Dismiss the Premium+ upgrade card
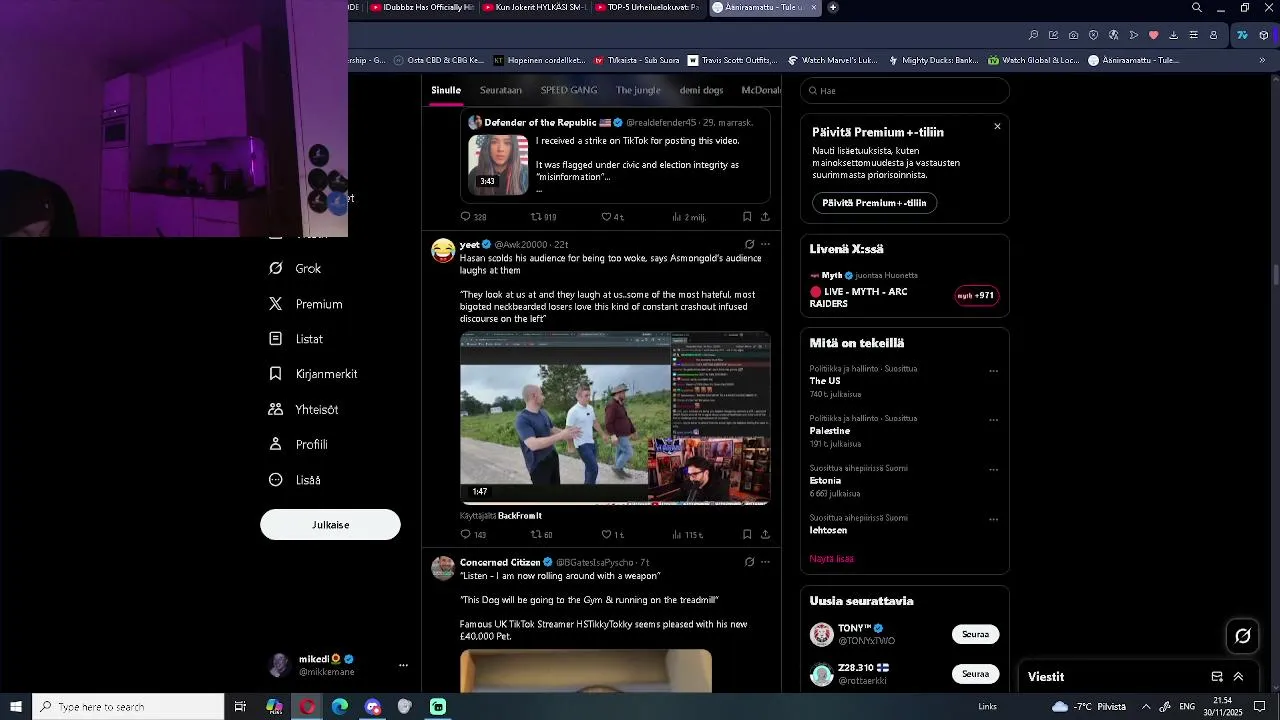This screenshot has height=720, width=1280. tap(997, 127)
